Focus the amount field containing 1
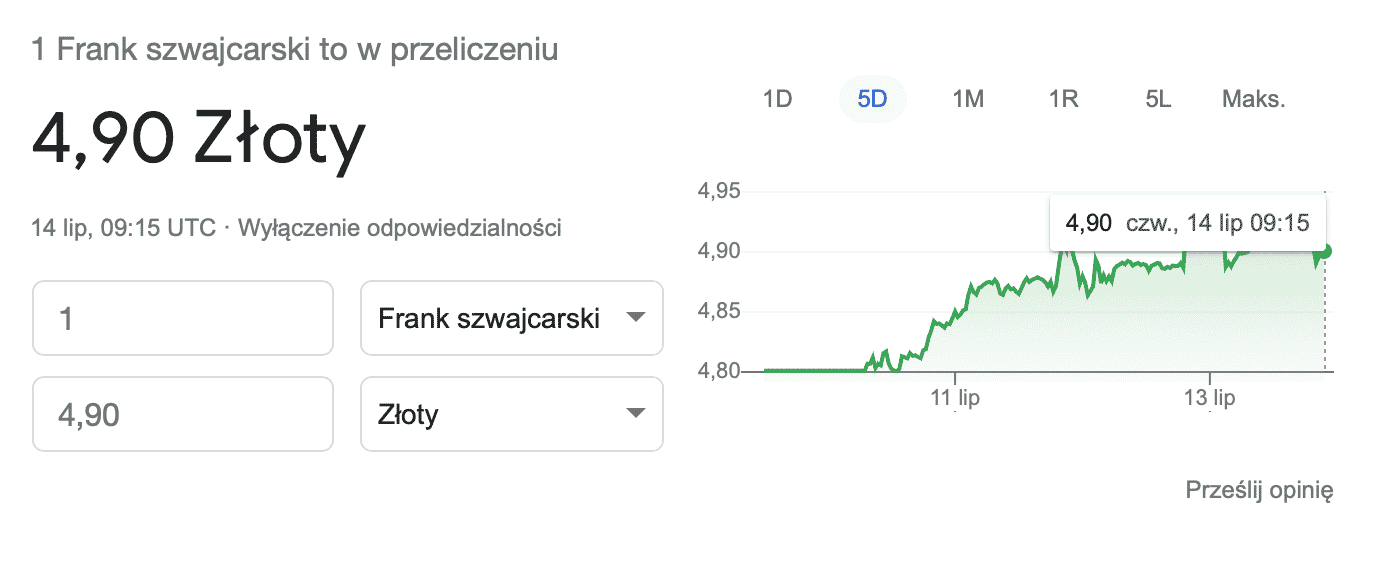Image resolution: width=1392 pixels, height=576 pixels. point(183,318)
